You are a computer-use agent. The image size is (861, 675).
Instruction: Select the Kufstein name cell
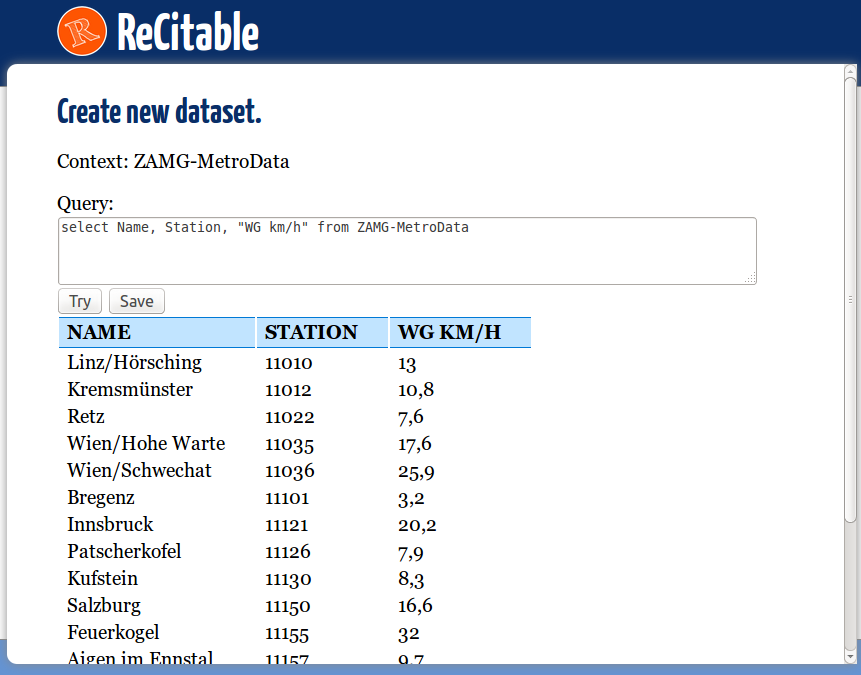[x=103, y=578]
